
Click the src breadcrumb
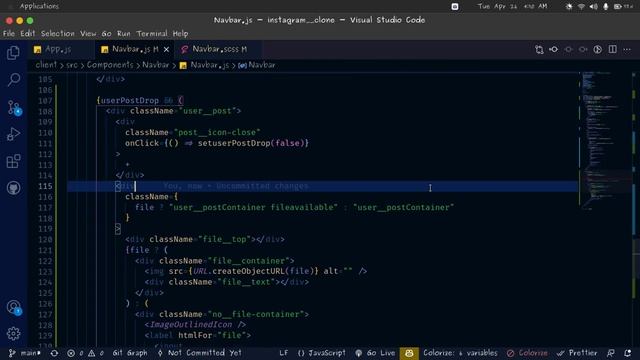72,65
